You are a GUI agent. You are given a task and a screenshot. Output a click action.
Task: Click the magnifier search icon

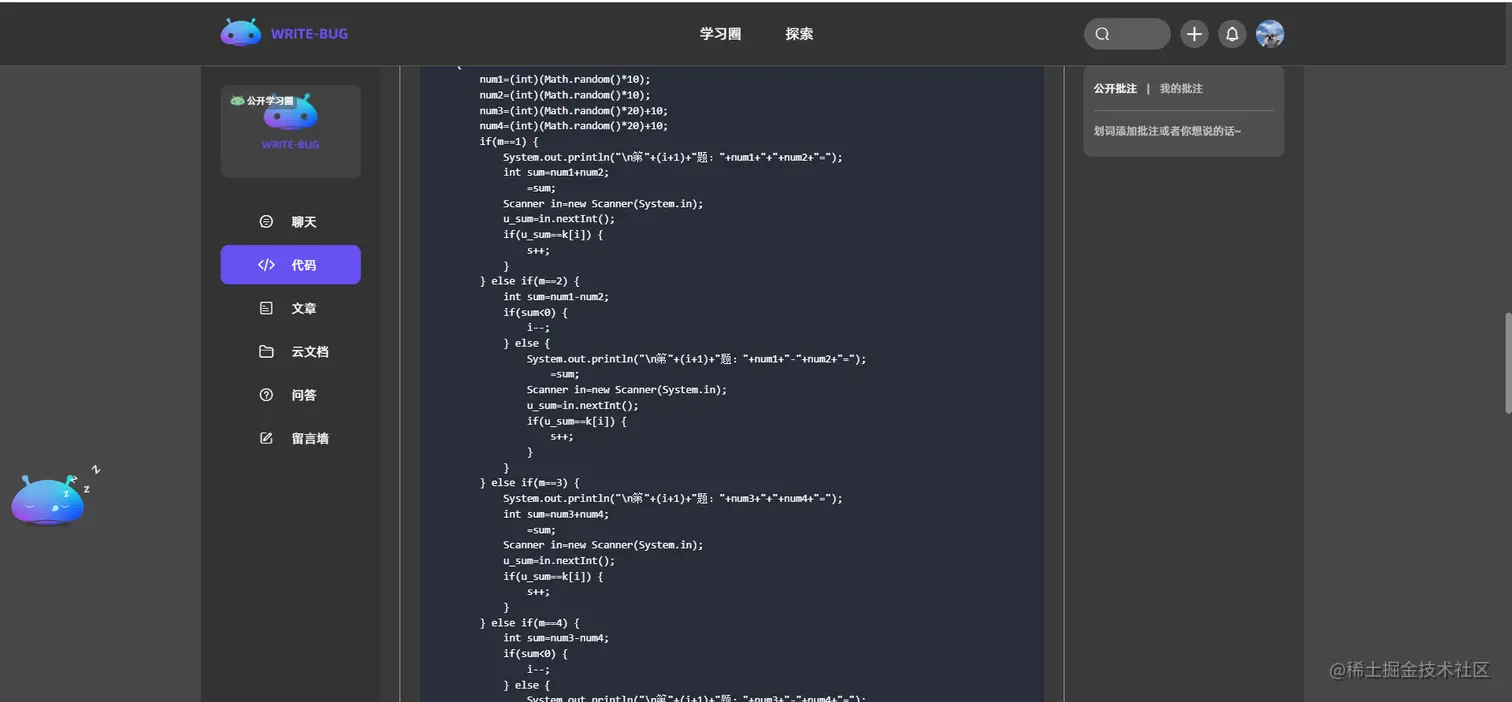coord(1102,34)
